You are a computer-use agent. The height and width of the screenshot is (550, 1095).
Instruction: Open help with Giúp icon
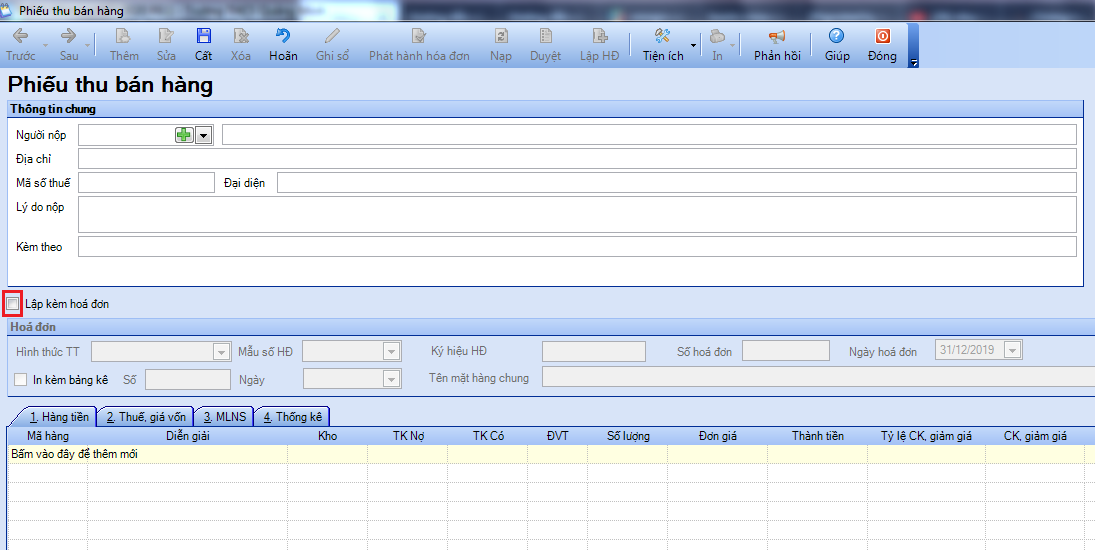click(837, 44)
